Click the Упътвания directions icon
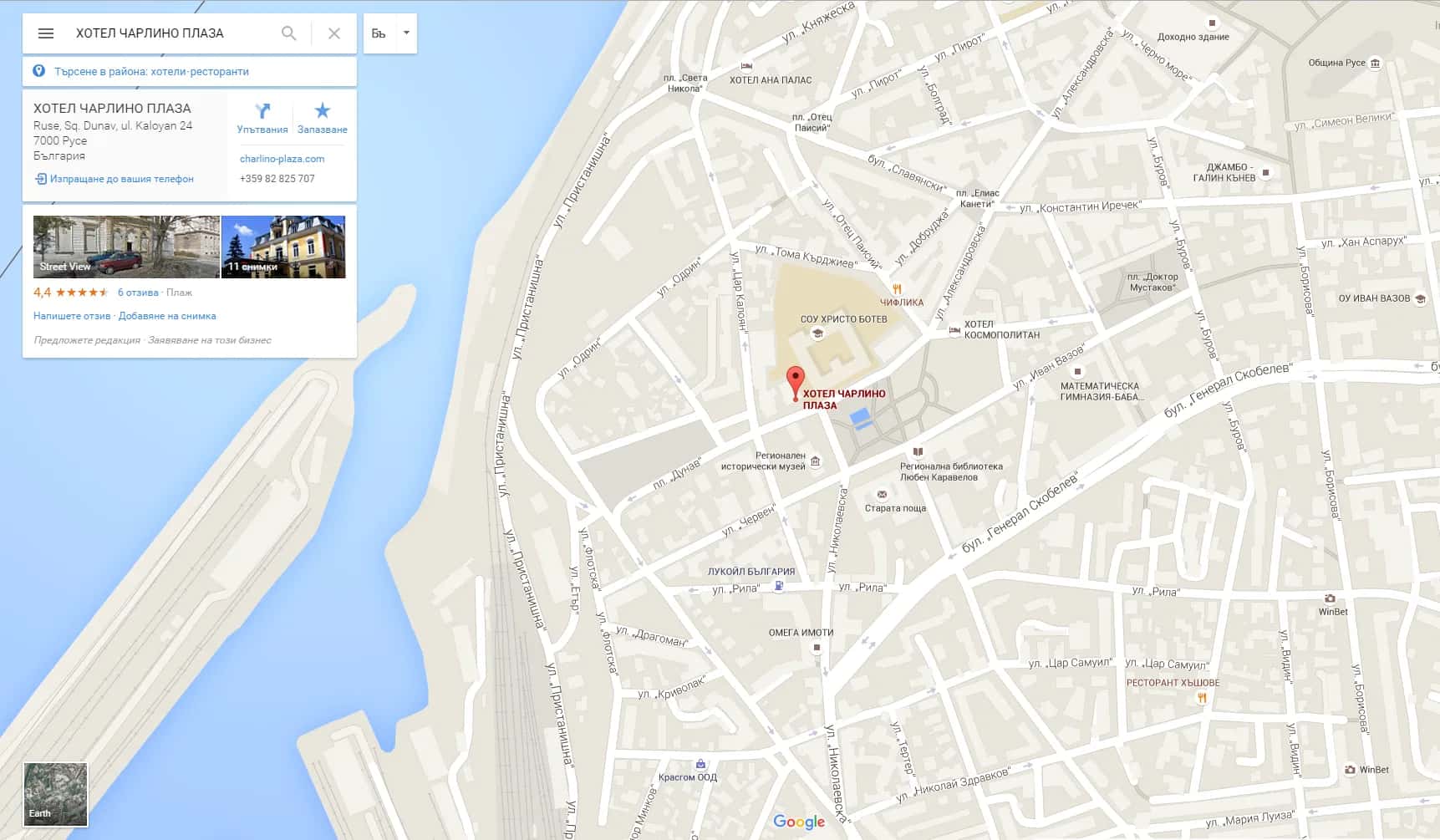This screenshot has height=840, width=1440. click(262, 111)
